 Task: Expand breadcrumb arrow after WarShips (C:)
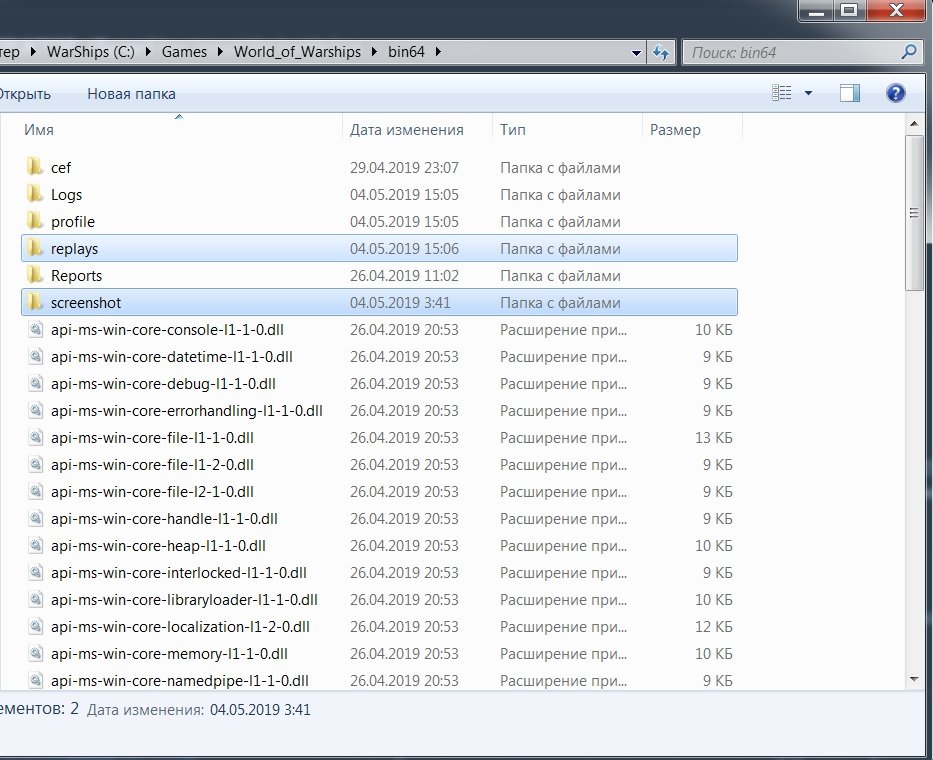(148, 52)
